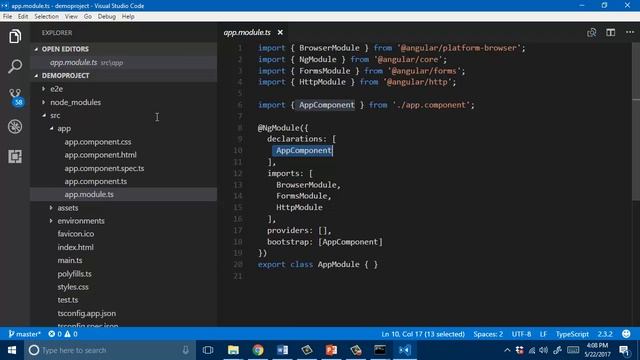Click the smiley feedback icon in status bar
Image resolution: width=640 pixels, height=360 pixels.
pos(626,334)
